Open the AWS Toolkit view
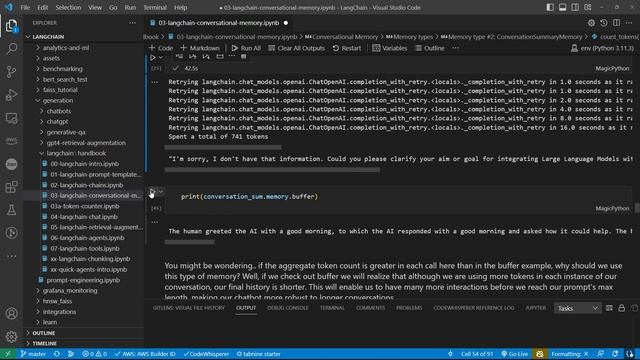 pos(11,140)
